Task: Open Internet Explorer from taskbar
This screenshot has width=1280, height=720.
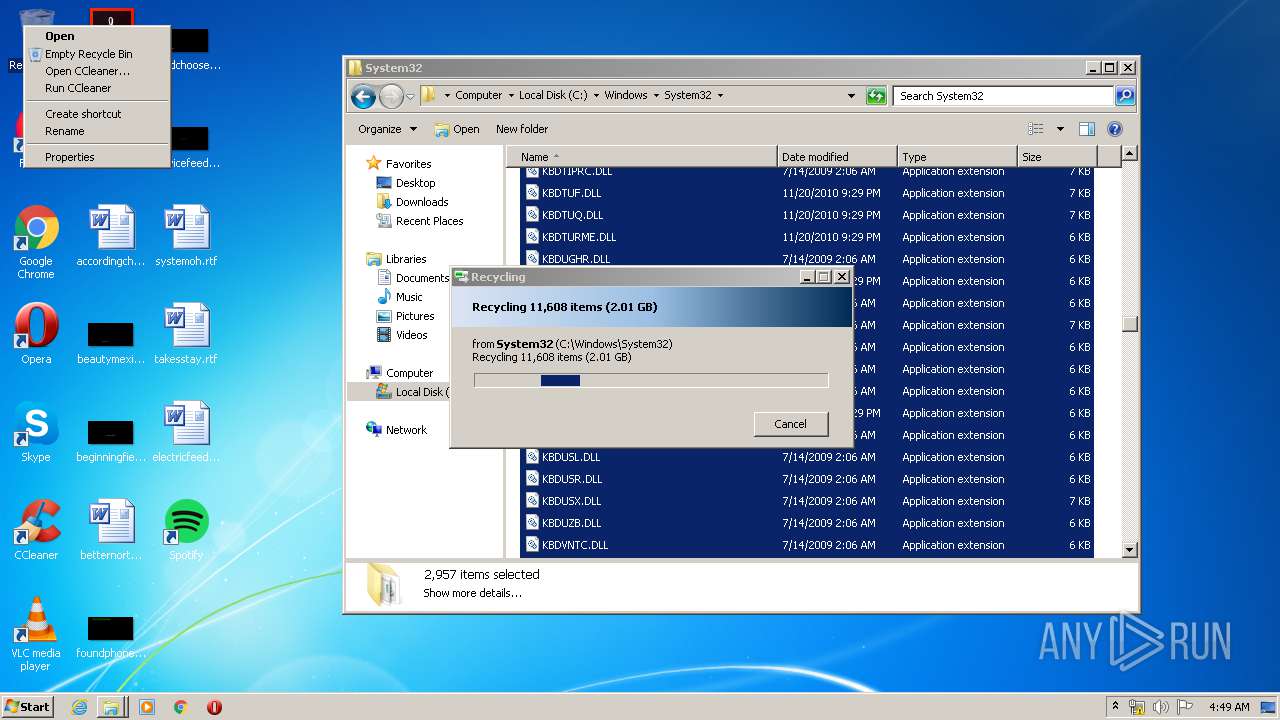Action: click(x=79, y=707)
